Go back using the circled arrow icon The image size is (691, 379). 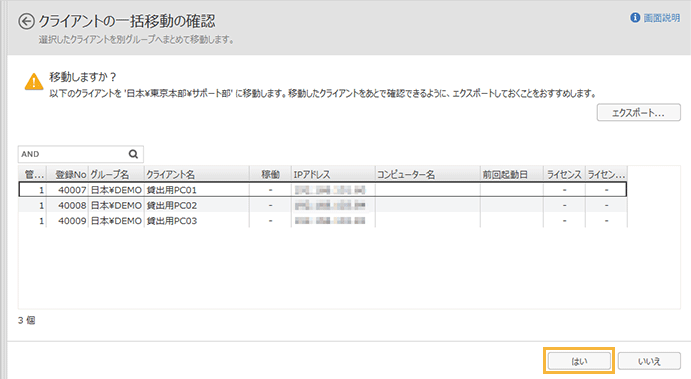(x=26, y=21)
